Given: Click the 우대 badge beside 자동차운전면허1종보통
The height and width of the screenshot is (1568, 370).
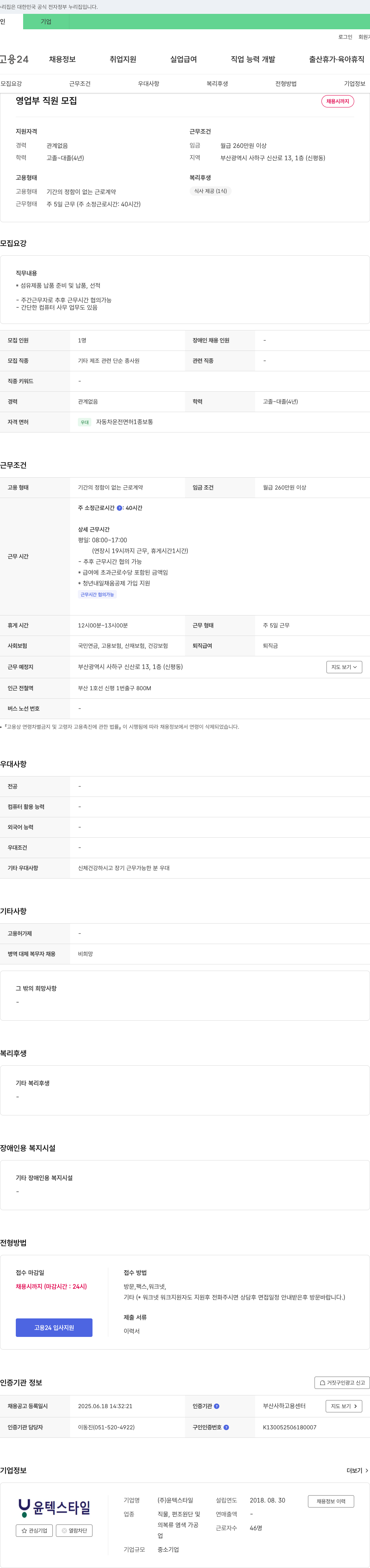Looking at the screenshot, I should tap(85, 422).
